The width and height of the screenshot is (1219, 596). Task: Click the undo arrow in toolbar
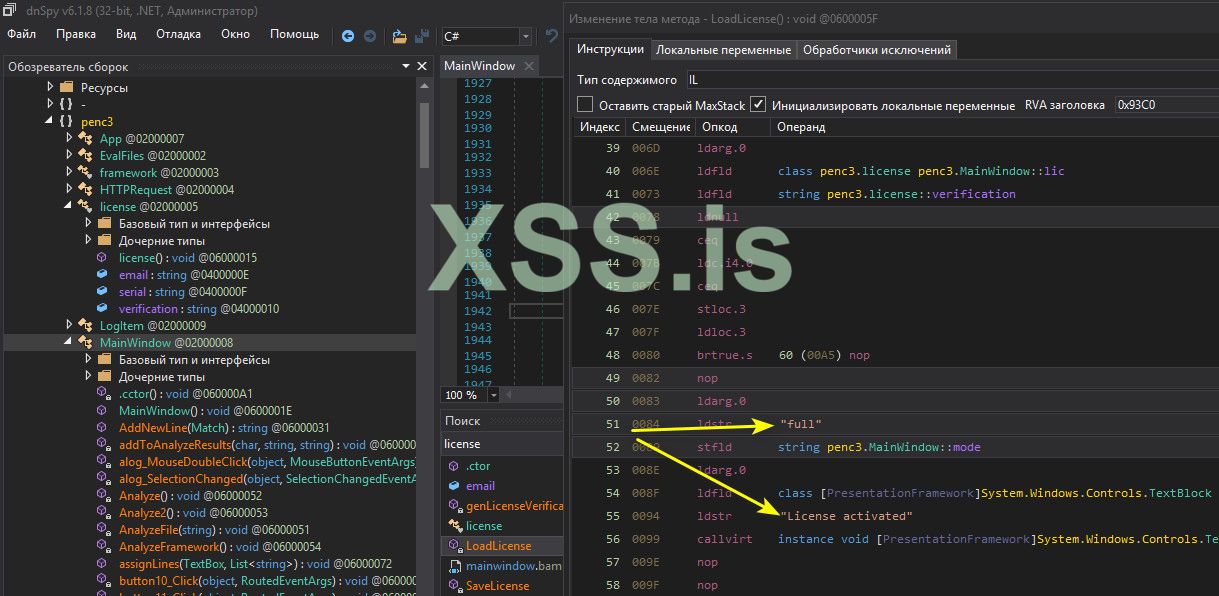[551, 36]
